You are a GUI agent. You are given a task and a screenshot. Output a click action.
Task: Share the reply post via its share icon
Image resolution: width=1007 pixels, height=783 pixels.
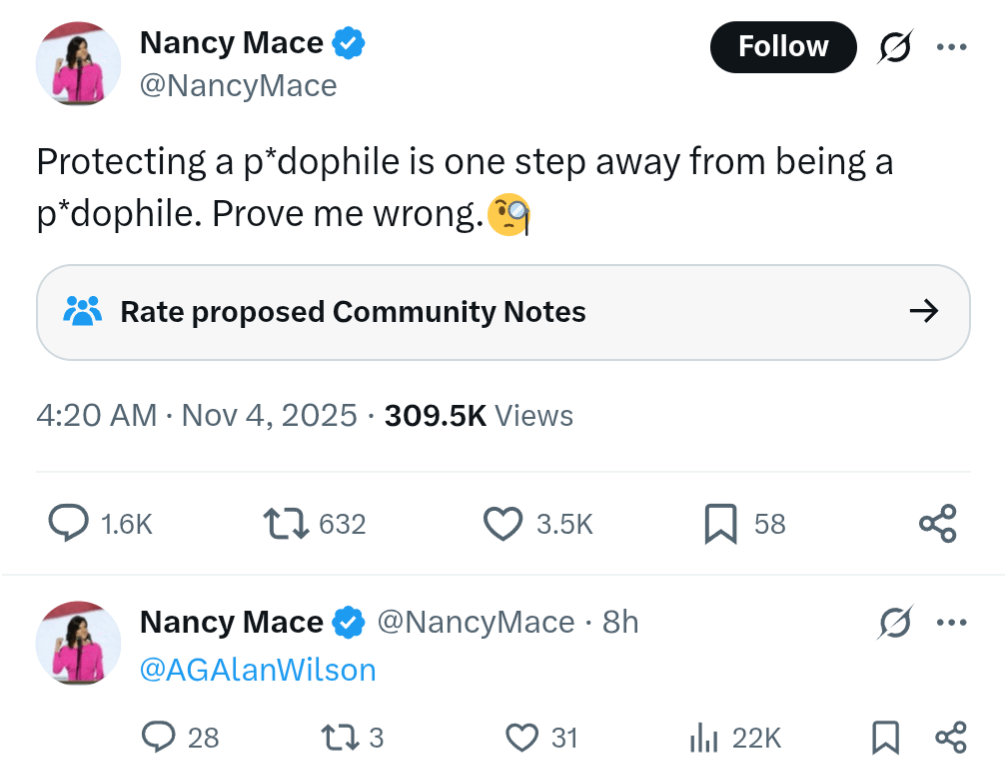click(x=949, y=738)
